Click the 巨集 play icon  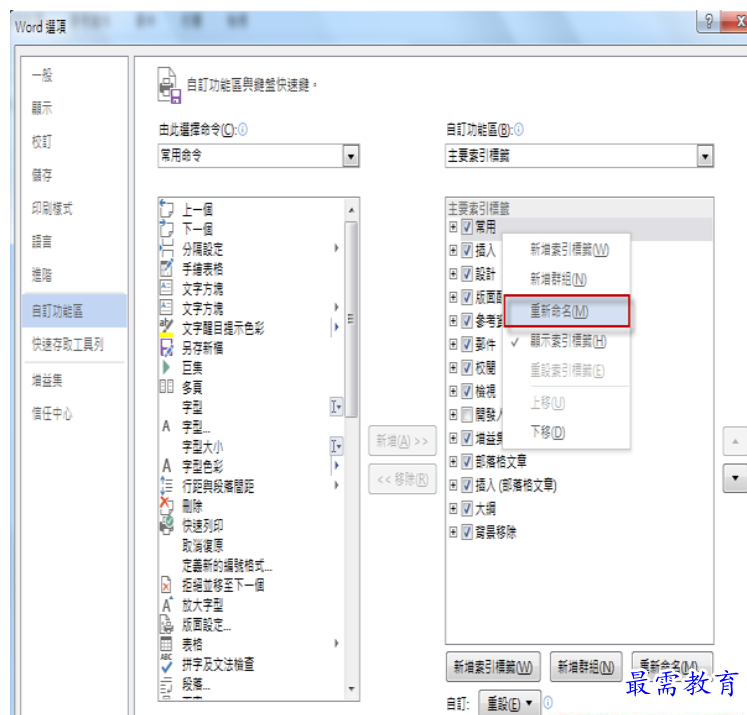click(x=166, y=367)
